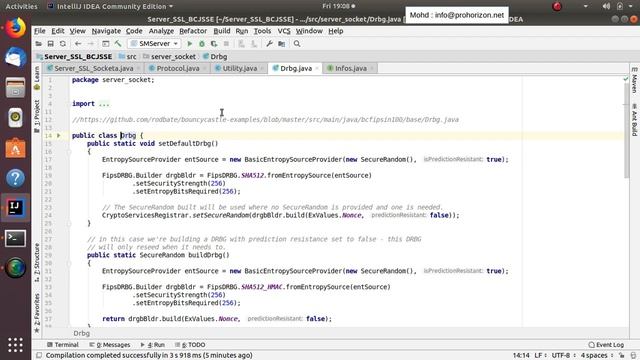Click the run gutter arrow beside class Drbg

click(x=59, y=136)
